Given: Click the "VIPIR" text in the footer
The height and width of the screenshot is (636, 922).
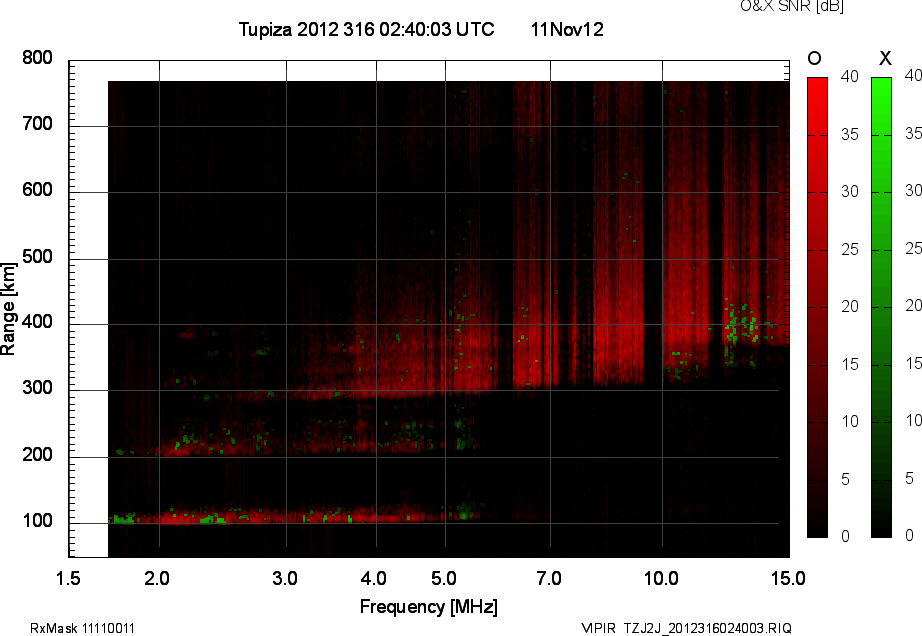Looking at the screenshot, I should coord(598,628).
